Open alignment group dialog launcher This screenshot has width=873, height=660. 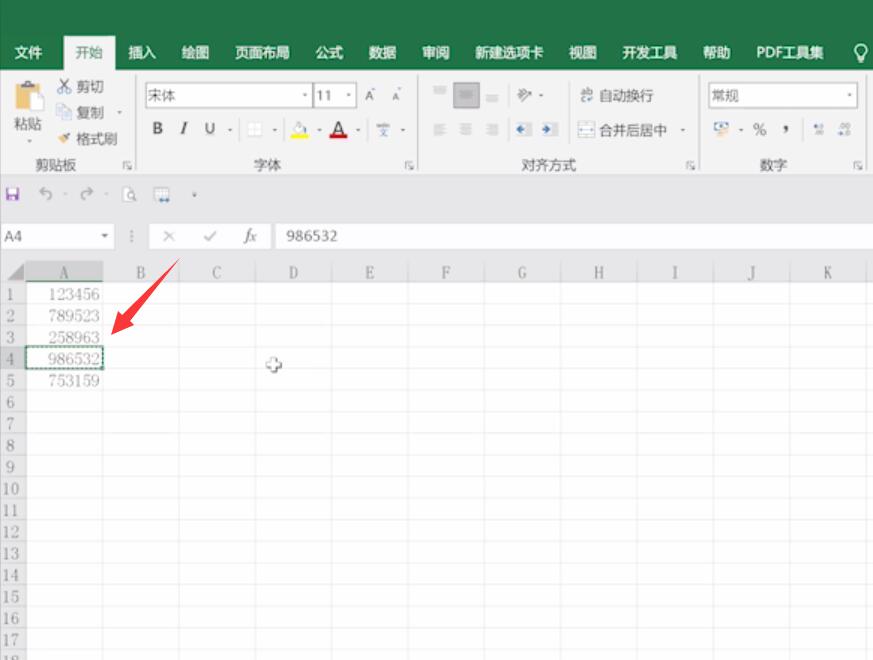[x=690, y=165]
